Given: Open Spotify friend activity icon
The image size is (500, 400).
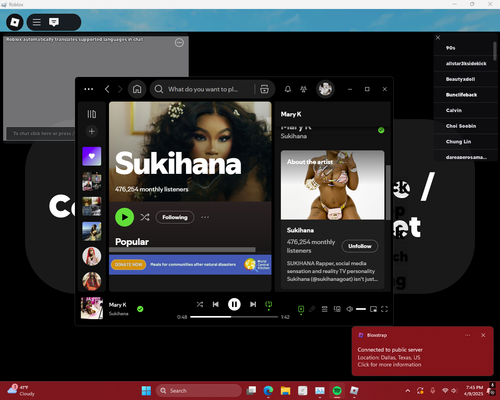Looking at the screenshot, I should coord(303,89).
